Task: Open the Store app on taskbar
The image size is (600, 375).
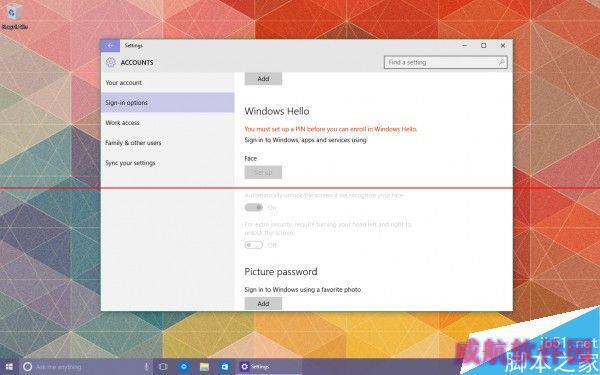Action: [225, 367]
